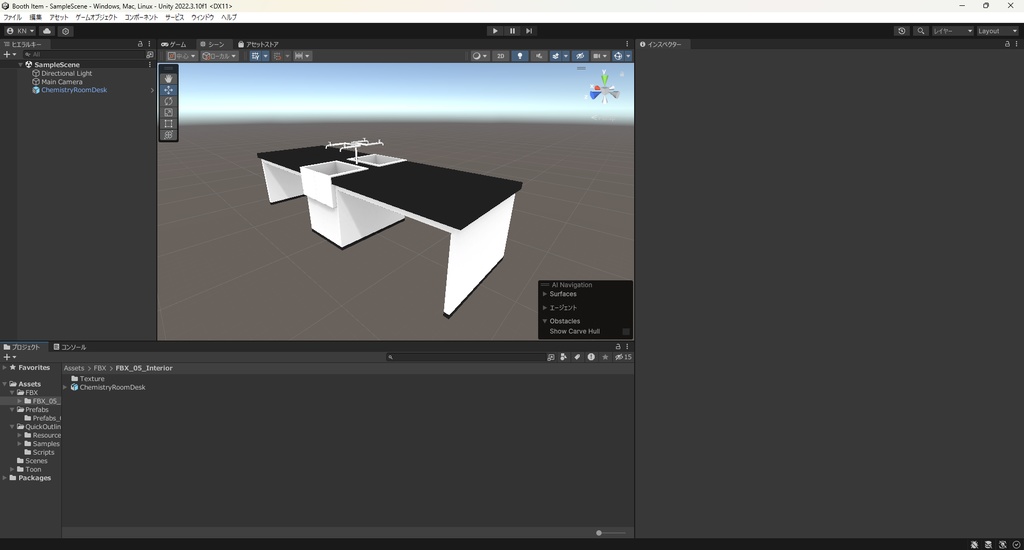Toggle Gizmos display in scene view
The image size is (1024, 550).
[618, 56]
